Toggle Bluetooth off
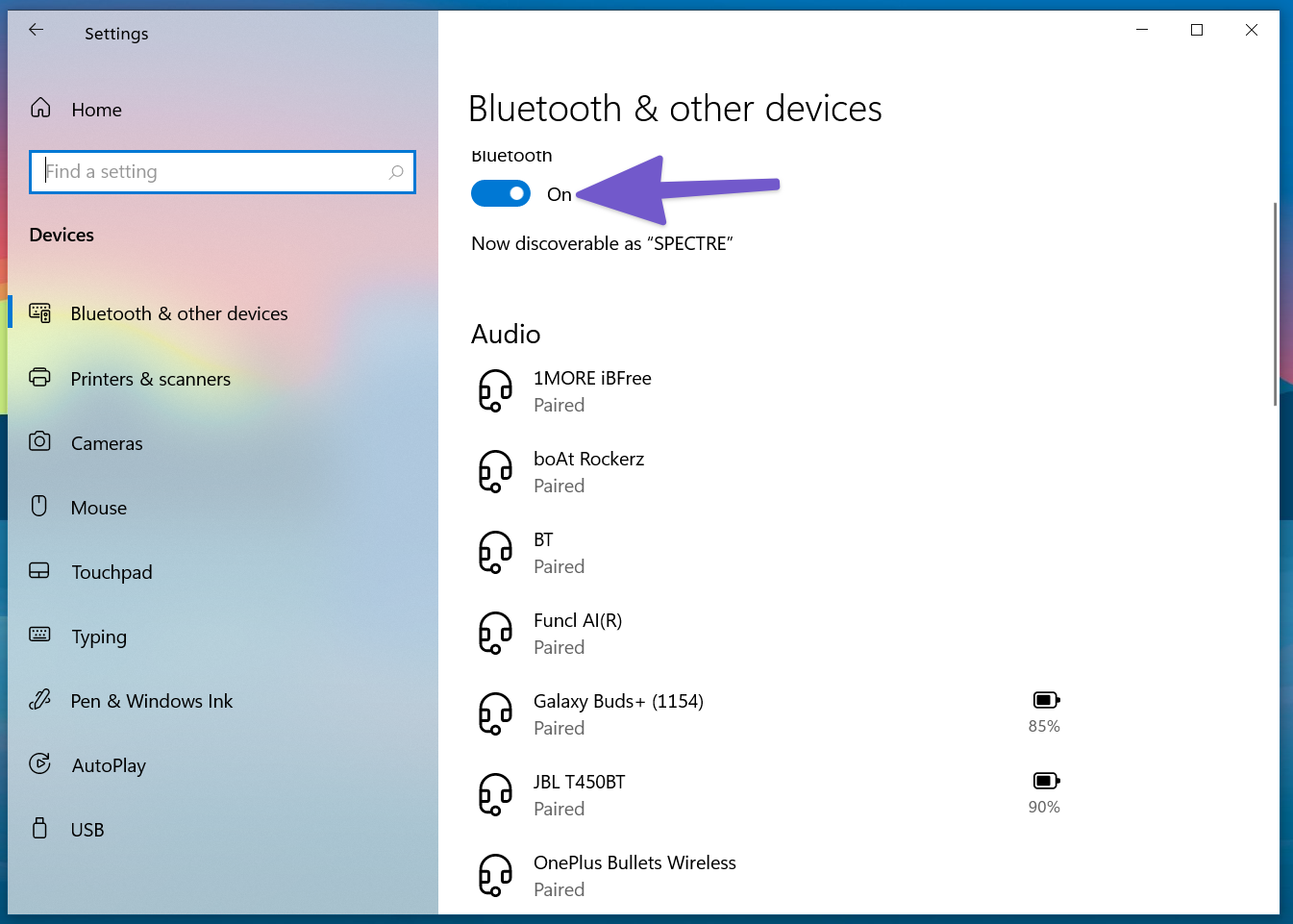This screenshot has width=1293, height=924. click(500, 193)
